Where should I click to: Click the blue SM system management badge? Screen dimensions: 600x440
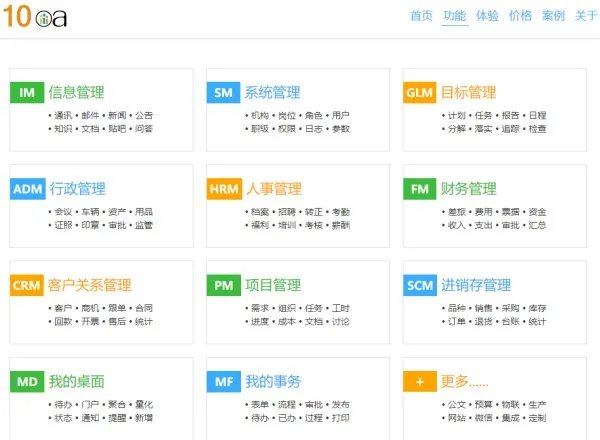[x=223, y=93]
